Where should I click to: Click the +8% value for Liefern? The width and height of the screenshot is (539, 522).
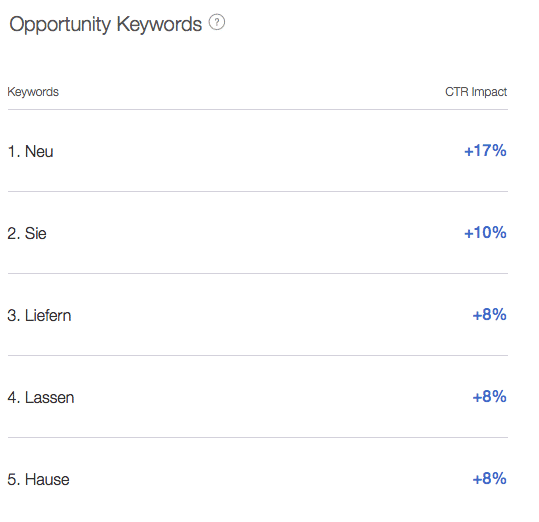click(490, 315)
